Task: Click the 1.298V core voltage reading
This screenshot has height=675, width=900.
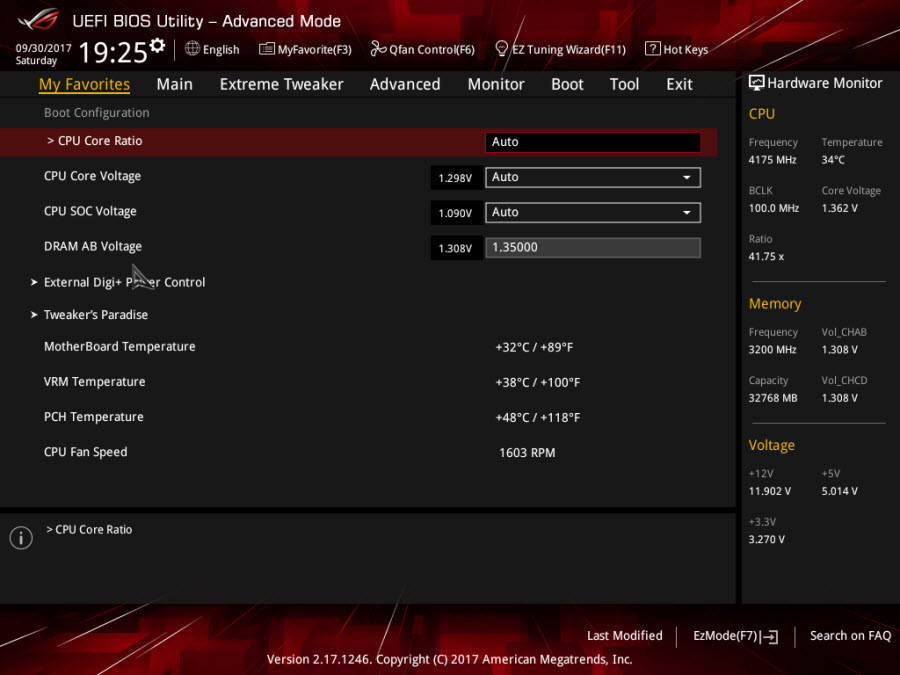Action: (456, 178)
